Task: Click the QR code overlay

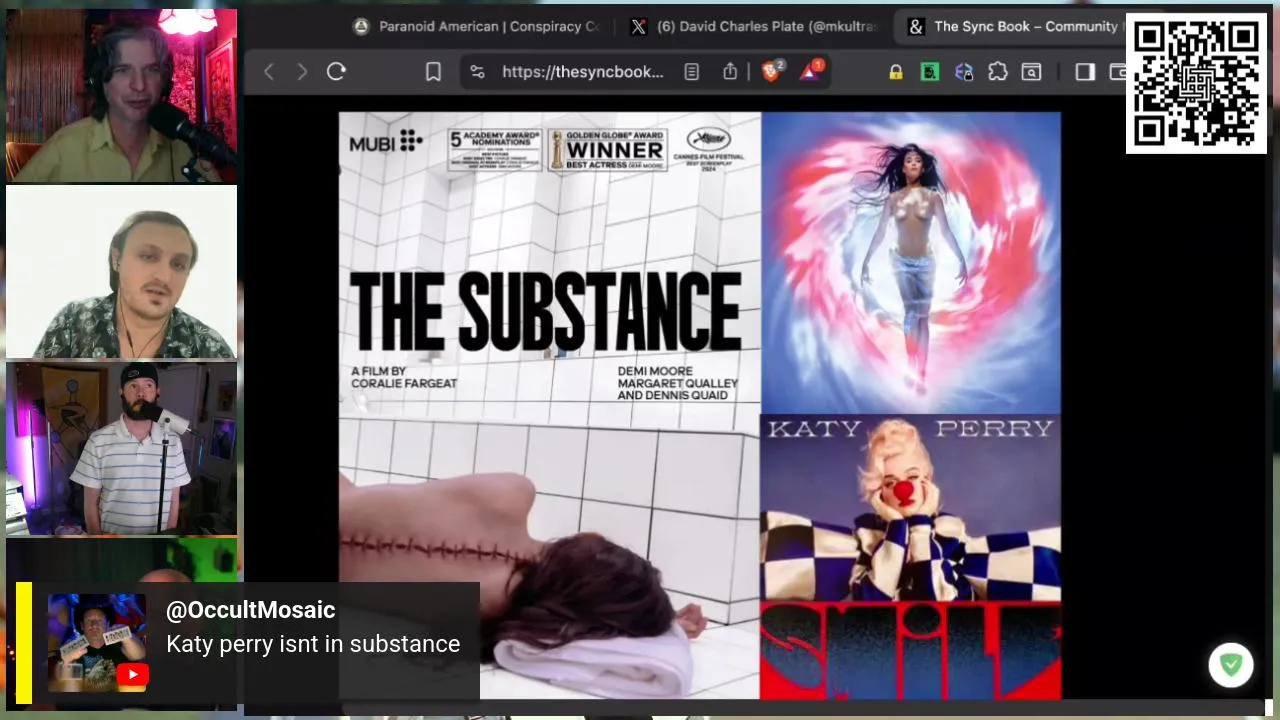Action: 1196,83
